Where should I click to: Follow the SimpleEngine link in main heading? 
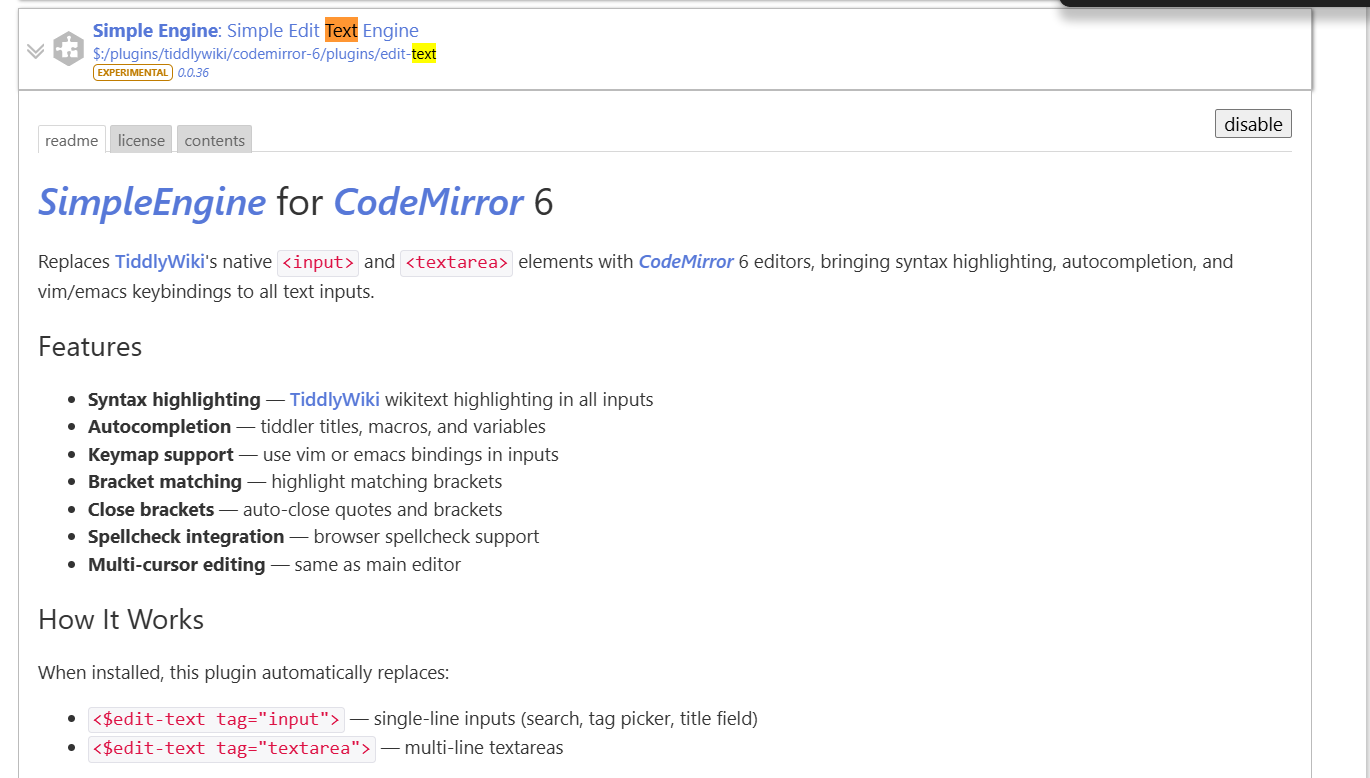click(152, 202)
